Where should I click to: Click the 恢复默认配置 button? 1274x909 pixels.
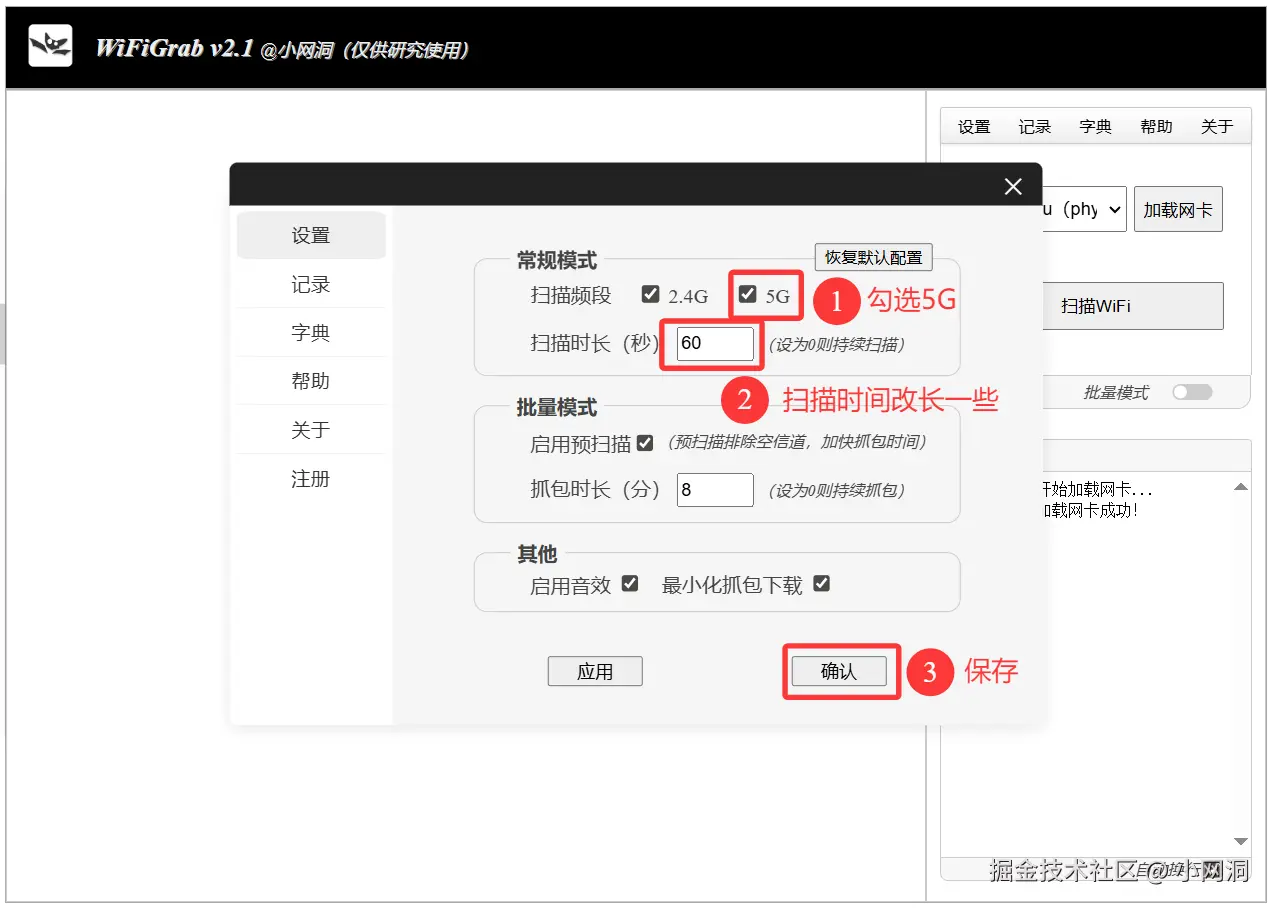coord(874,257)
